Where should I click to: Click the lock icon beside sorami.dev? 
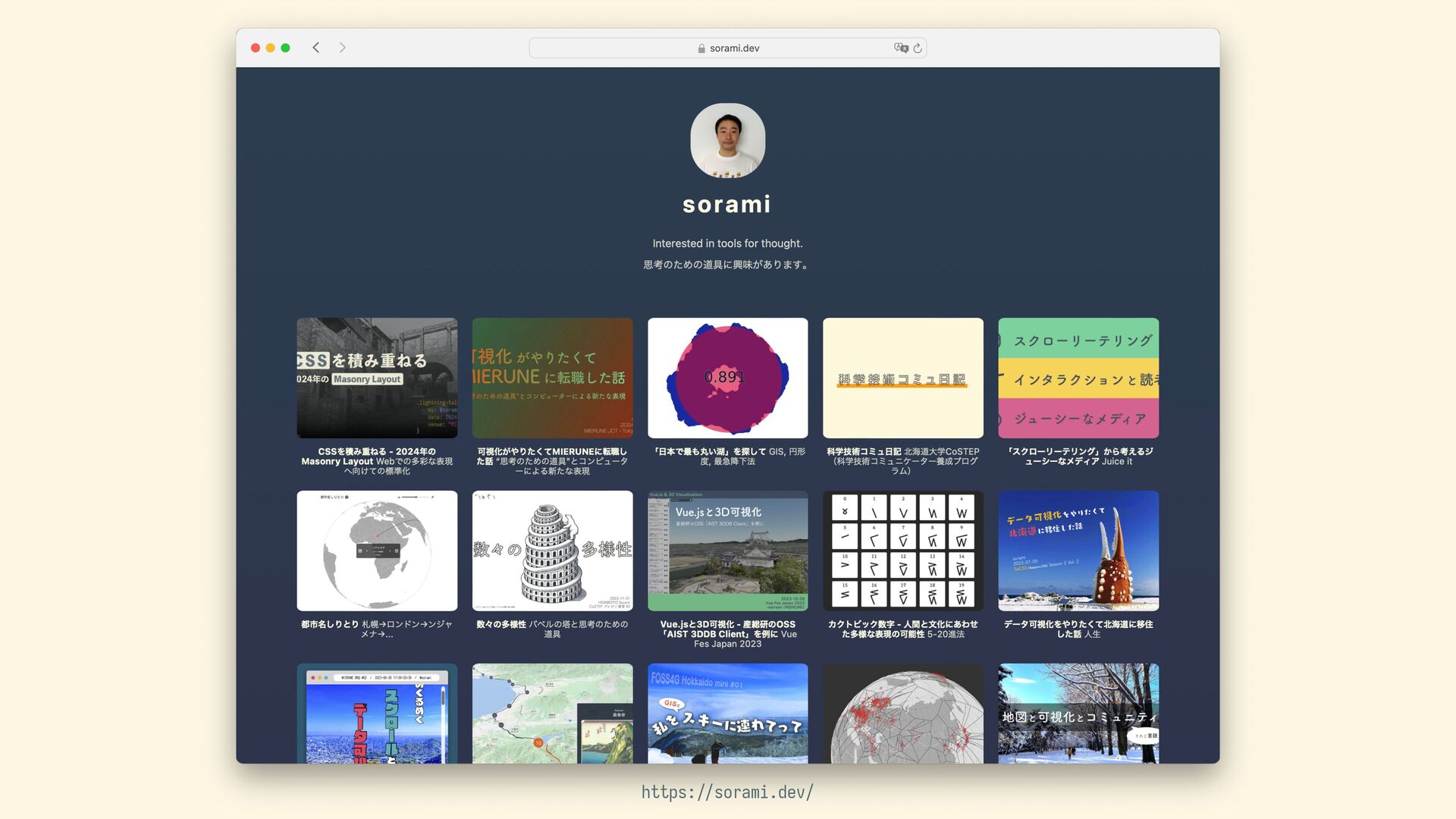click(x=701, y=49)
